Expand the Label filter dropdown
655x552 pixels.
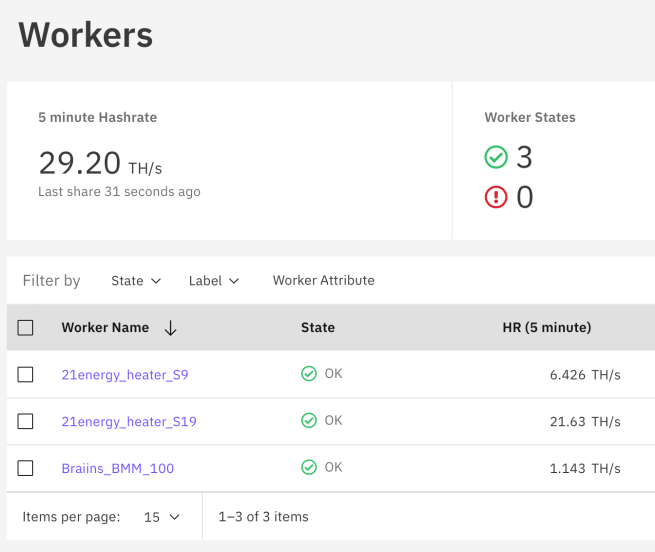[x=214, y=281]
